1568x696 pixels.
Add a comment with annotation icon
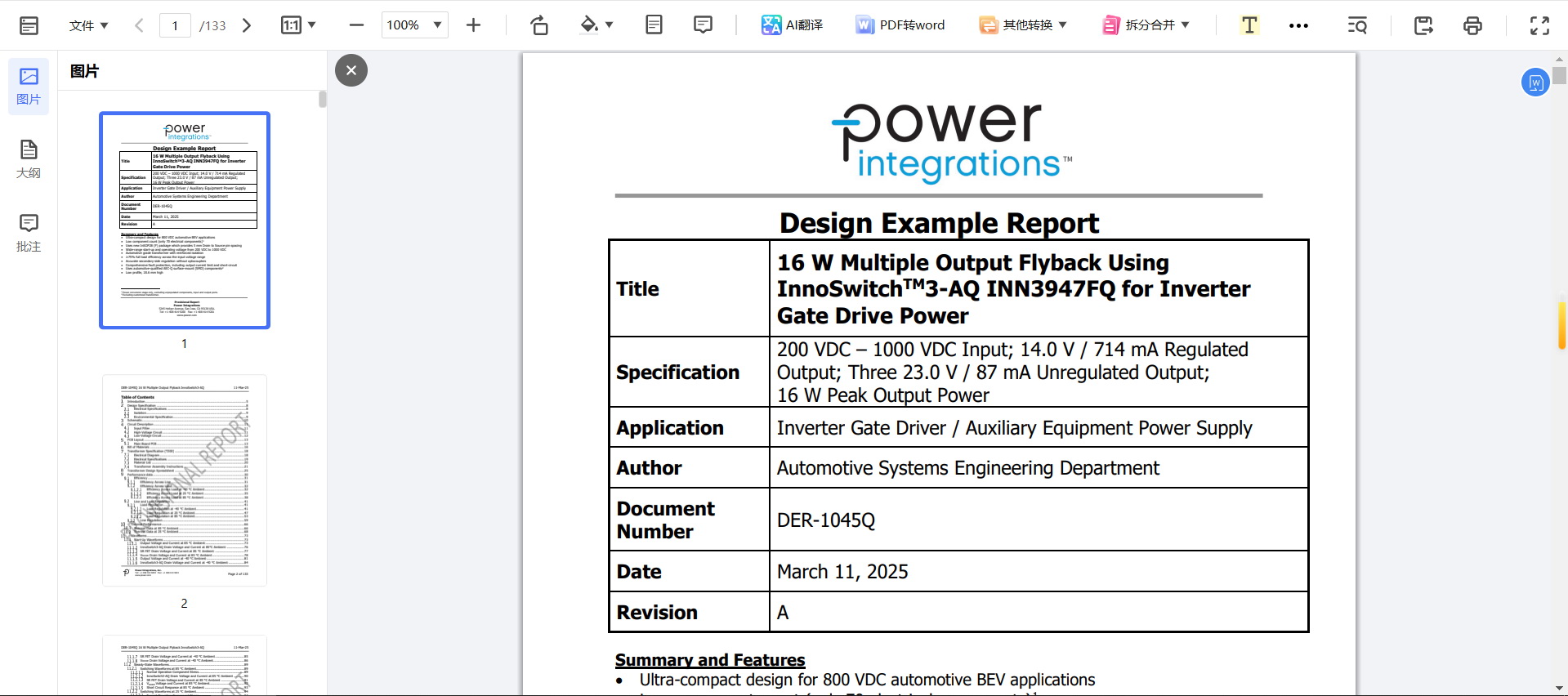pos(703,25)
